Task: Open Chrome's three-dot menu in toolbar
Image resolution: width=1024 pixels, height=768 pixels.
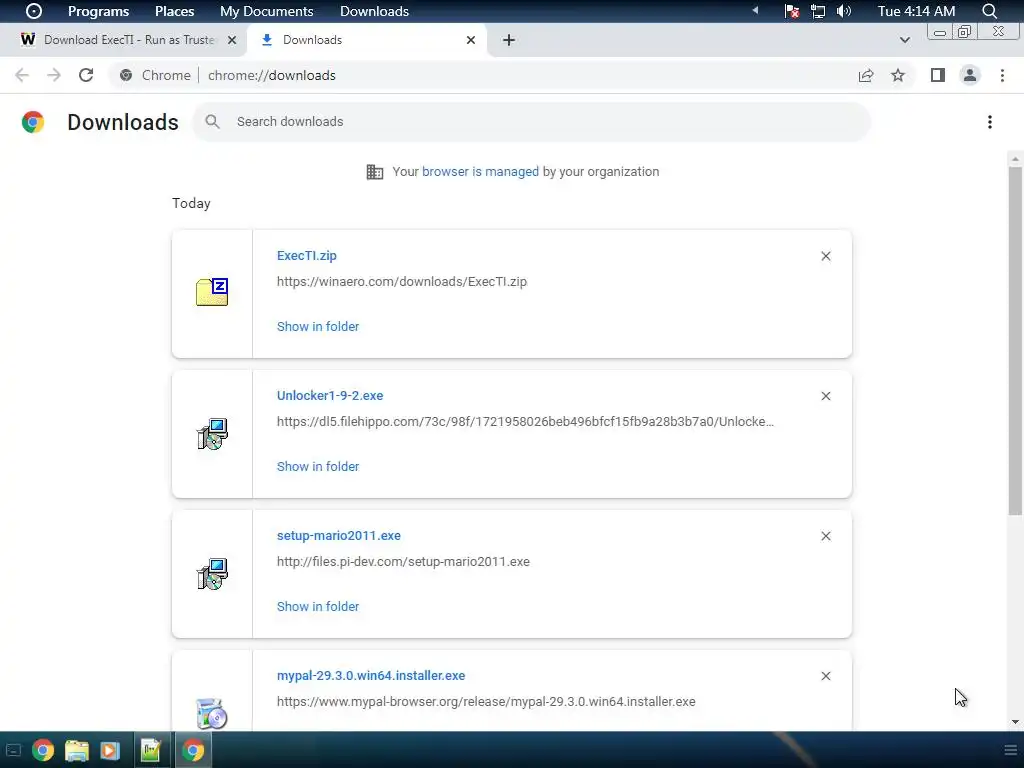Action: [1002, 75]
